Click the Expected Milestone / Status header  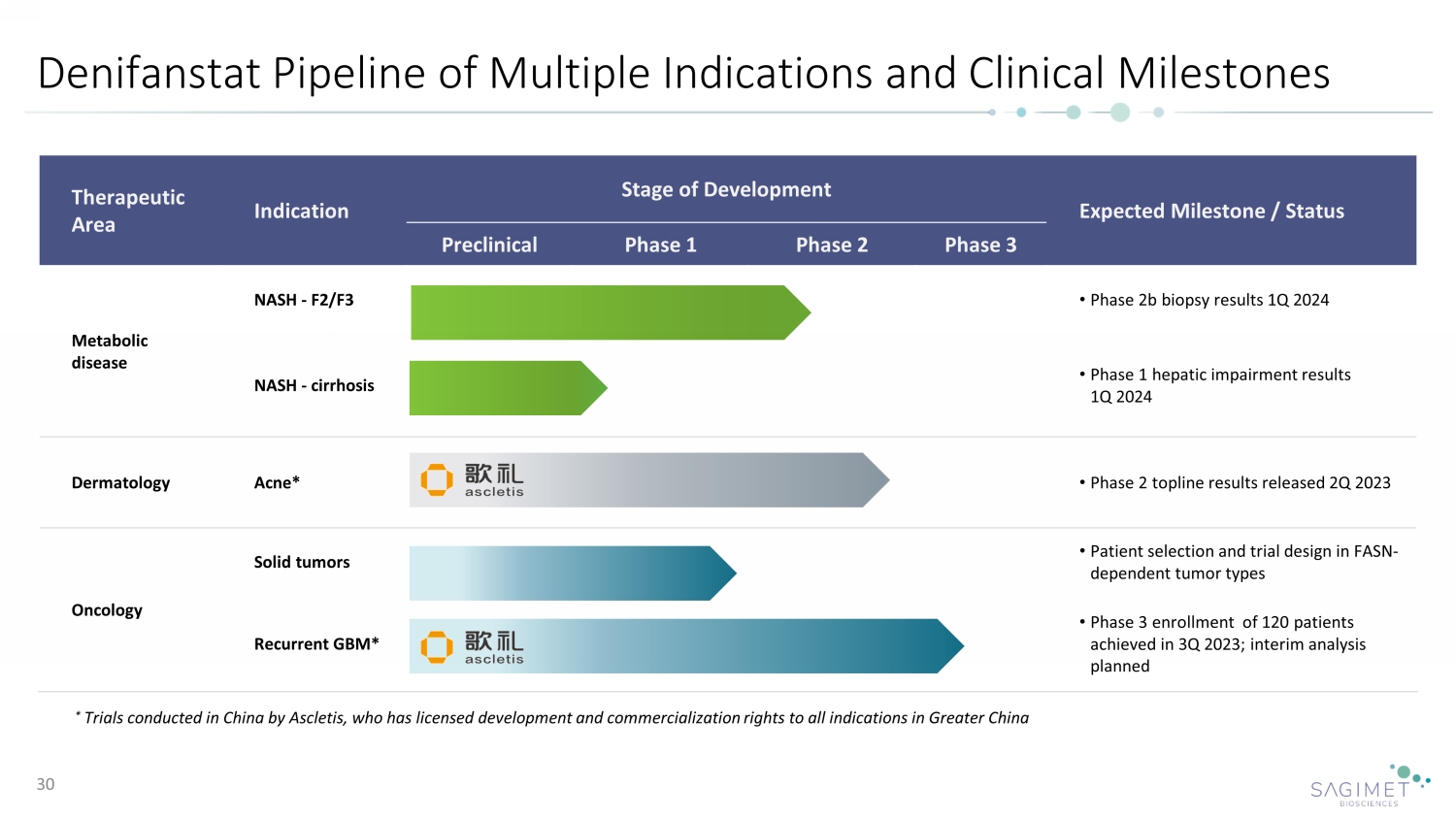1211,212
